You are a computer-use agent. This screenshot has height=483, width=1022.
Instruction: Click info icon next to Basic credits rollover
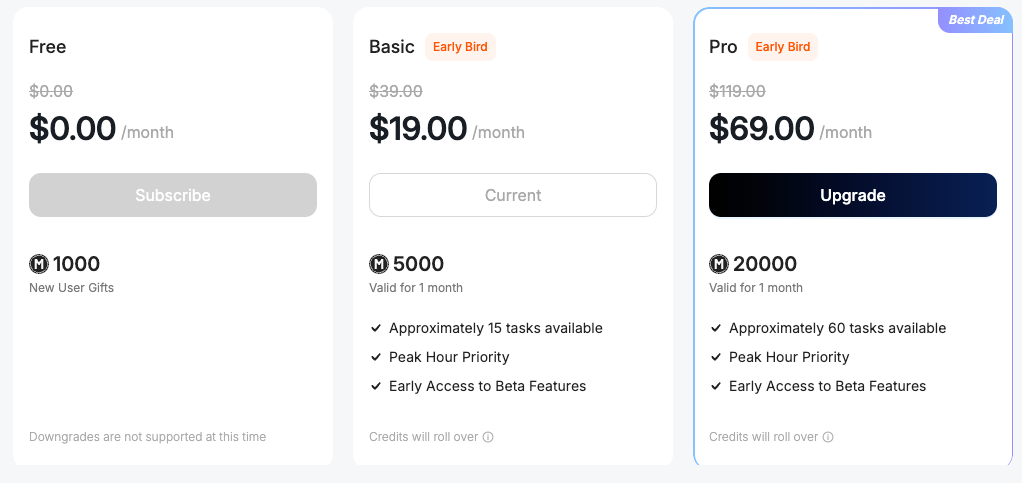[x=489, y=437]
